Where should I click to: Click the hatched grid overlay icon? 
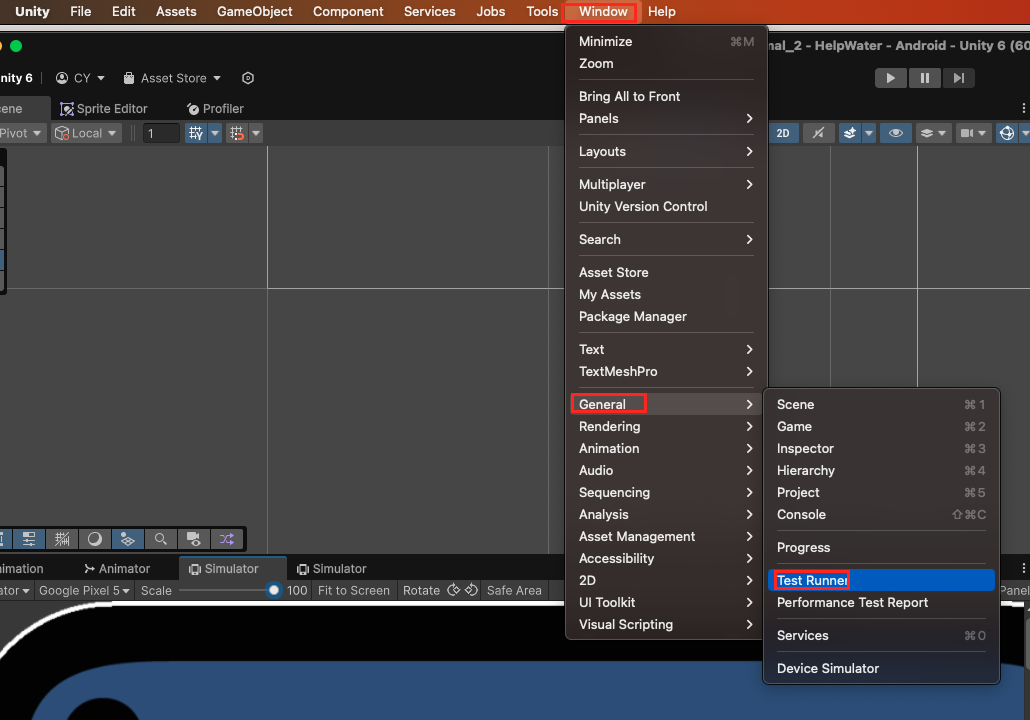point(62,539)
